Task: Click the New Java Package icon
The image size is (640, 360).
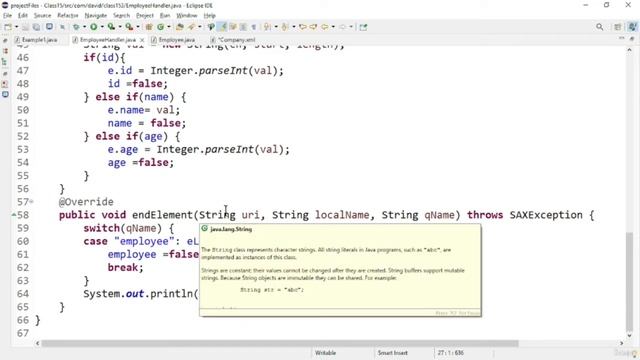Action: (149, 27)
